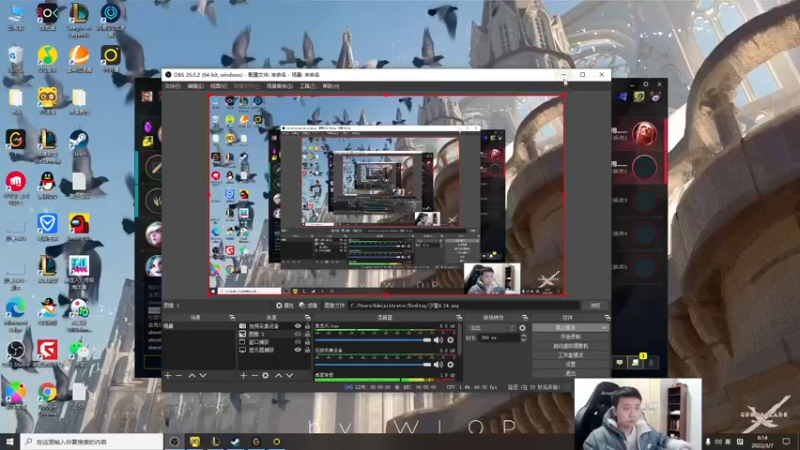Add a new source with the Sources plus button
The image size is (800, 450).
[x=243, y=376]
